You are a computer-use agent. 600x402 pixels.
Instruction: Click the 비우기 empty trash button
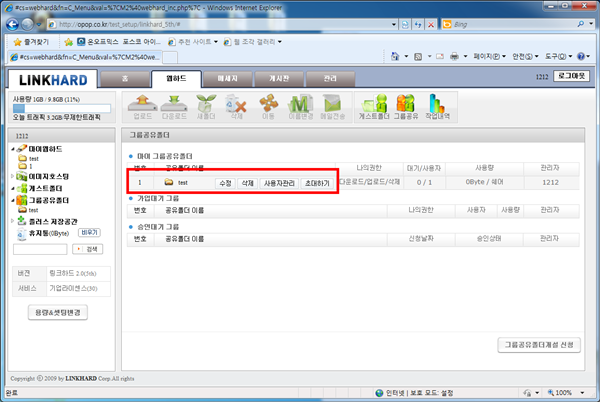coord(89,233)
